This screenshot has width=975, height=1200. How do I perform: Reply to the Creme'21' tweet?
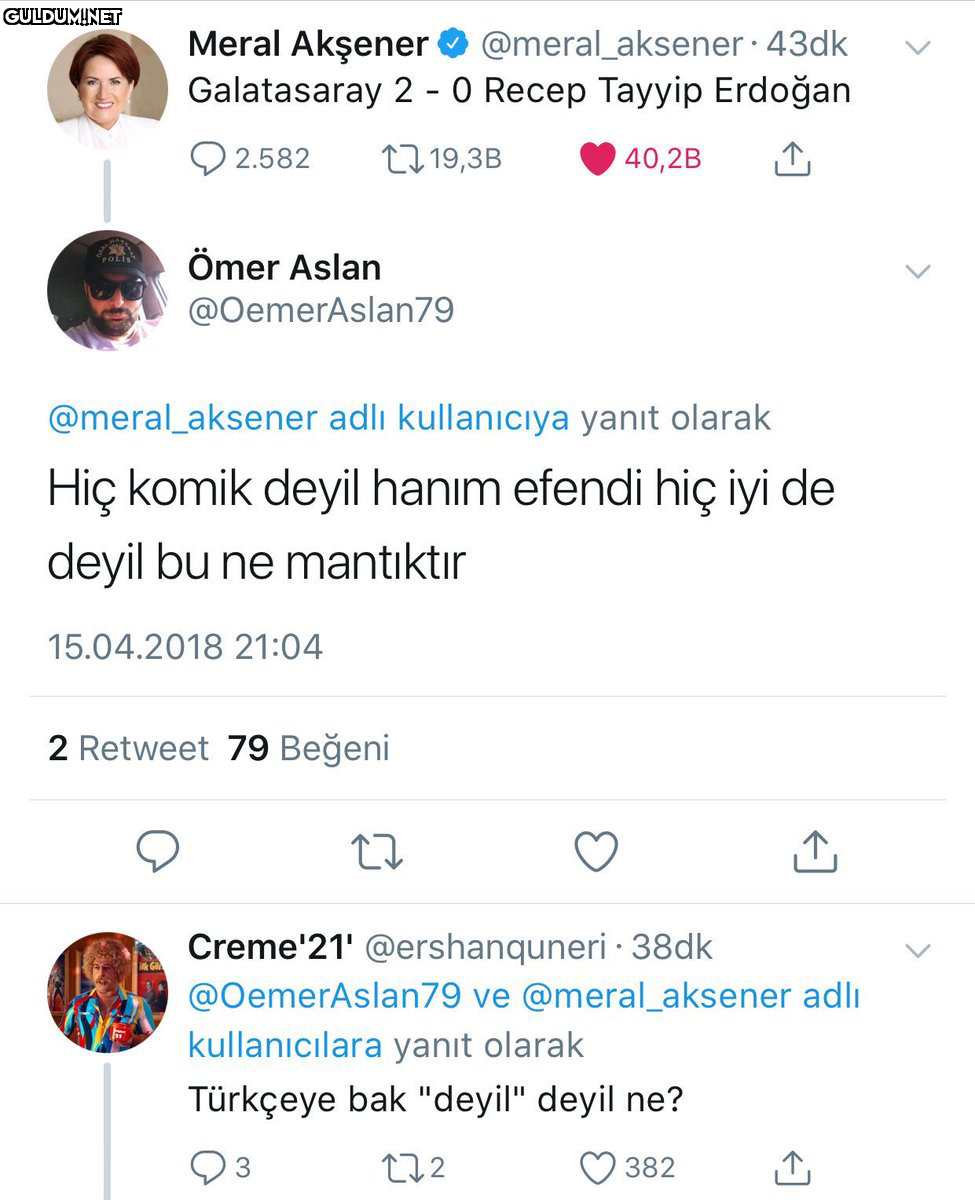pyautogui.click(x=207, y=1166)
